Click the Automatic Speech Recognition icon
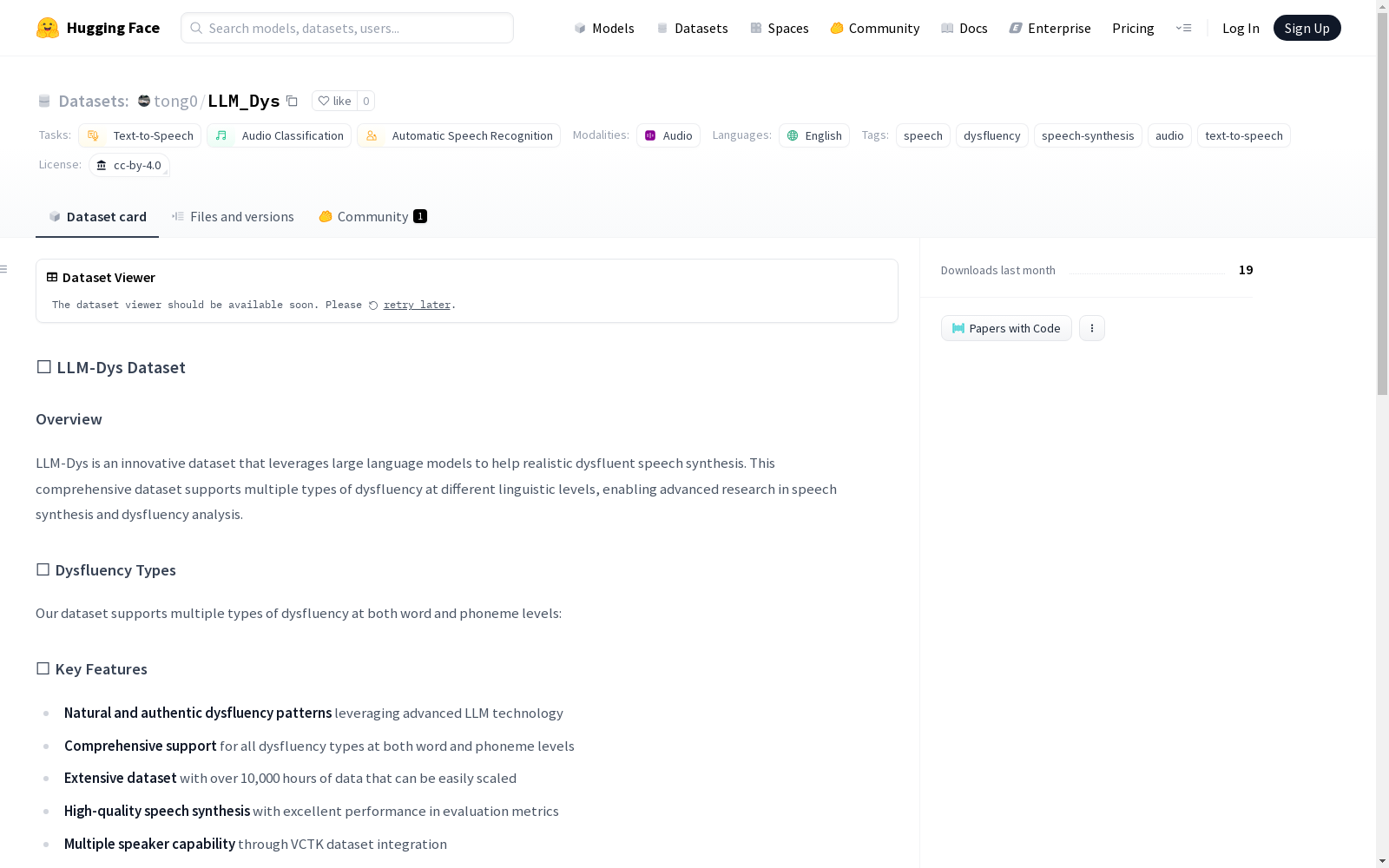Viewport: 1389px width, 868px height. (372, 135)
